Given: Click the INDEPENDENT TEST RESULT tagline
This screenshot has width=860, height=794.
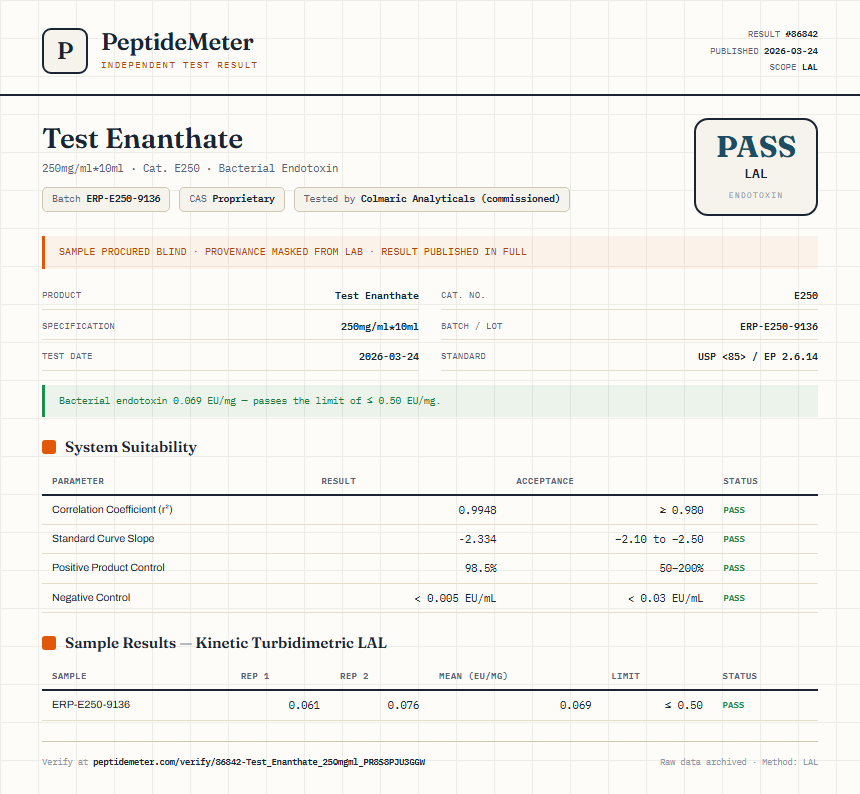Looking at the screenshot, I should (x=179, y=65).
